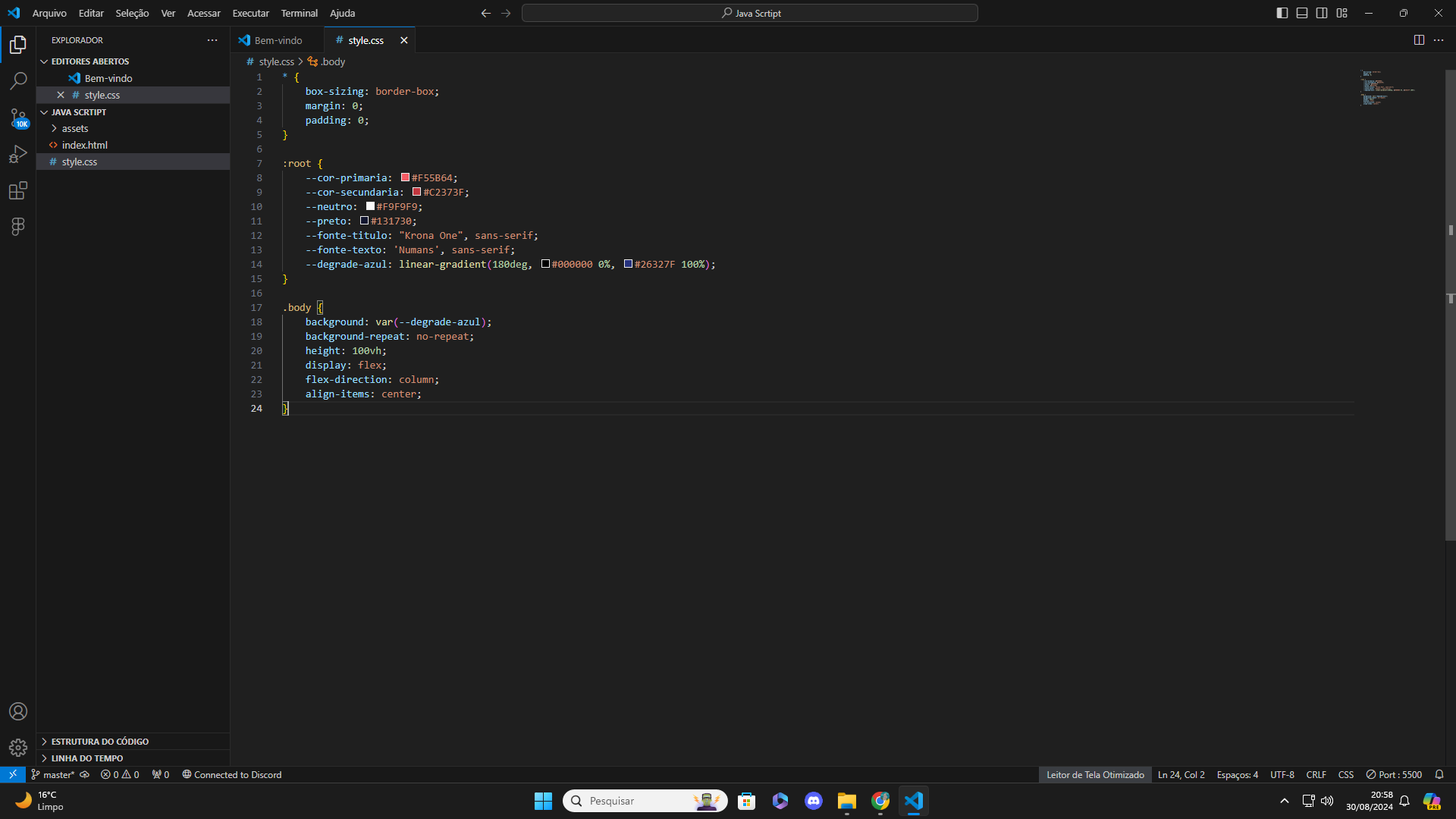Open color picker for #26327F swatch
The width and height of the screenshot is (1456, 819).
[x=628, y=264]
